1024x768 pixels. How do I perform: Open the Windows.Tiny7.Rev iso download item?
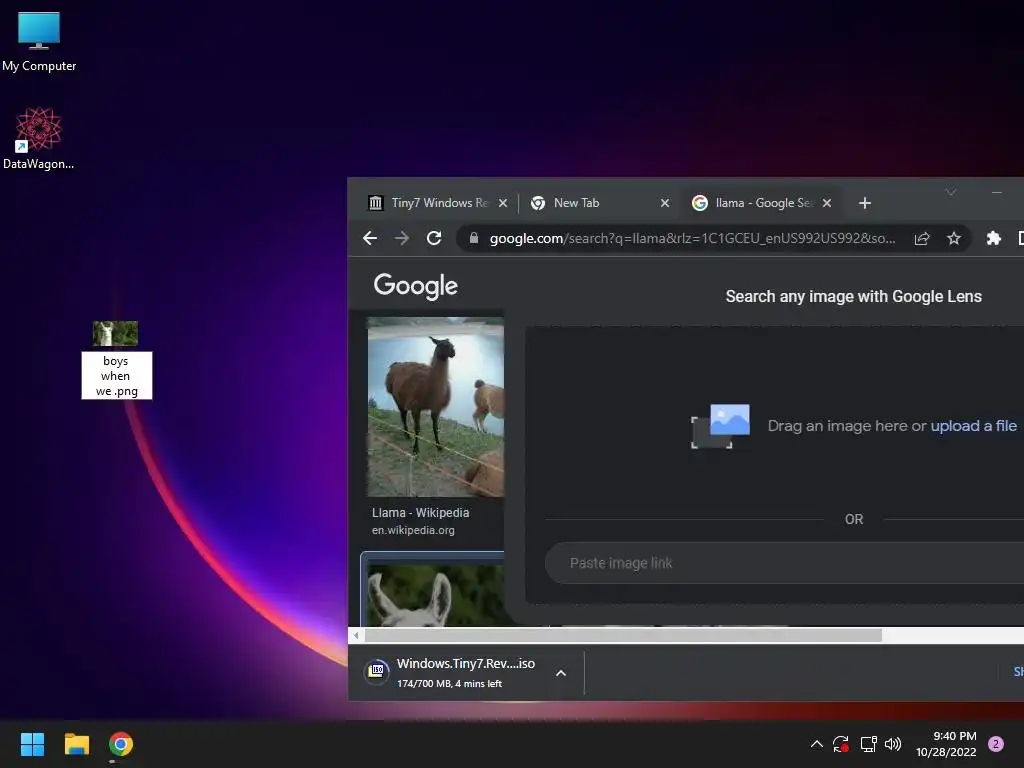(x=466, y=672)
